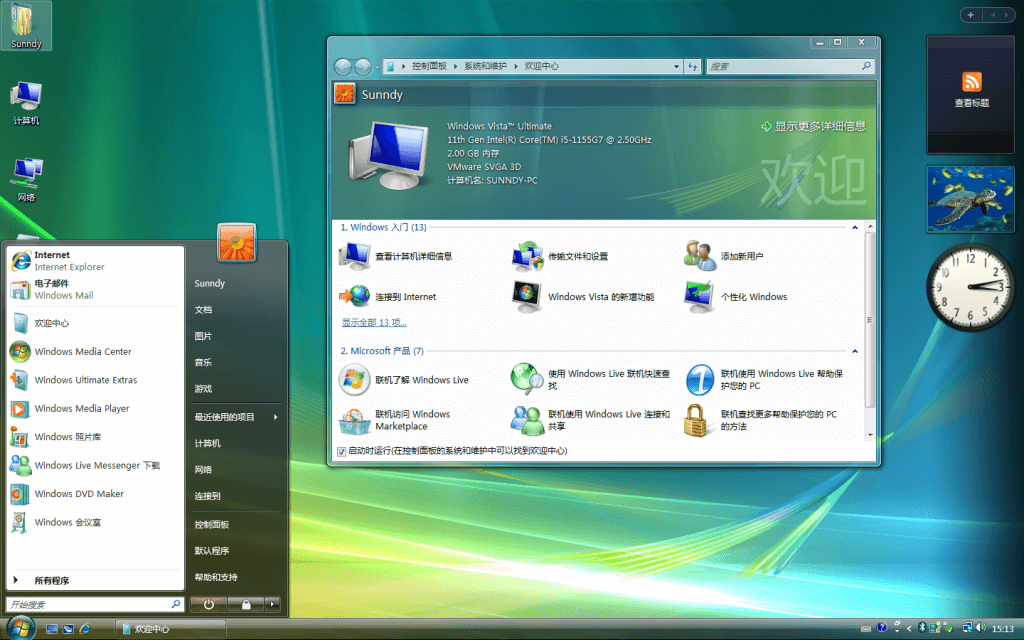Select 传输文件和设置 in Welcome Center
1024x640 pixels.
pyautogui.click(x=560, y=256)
